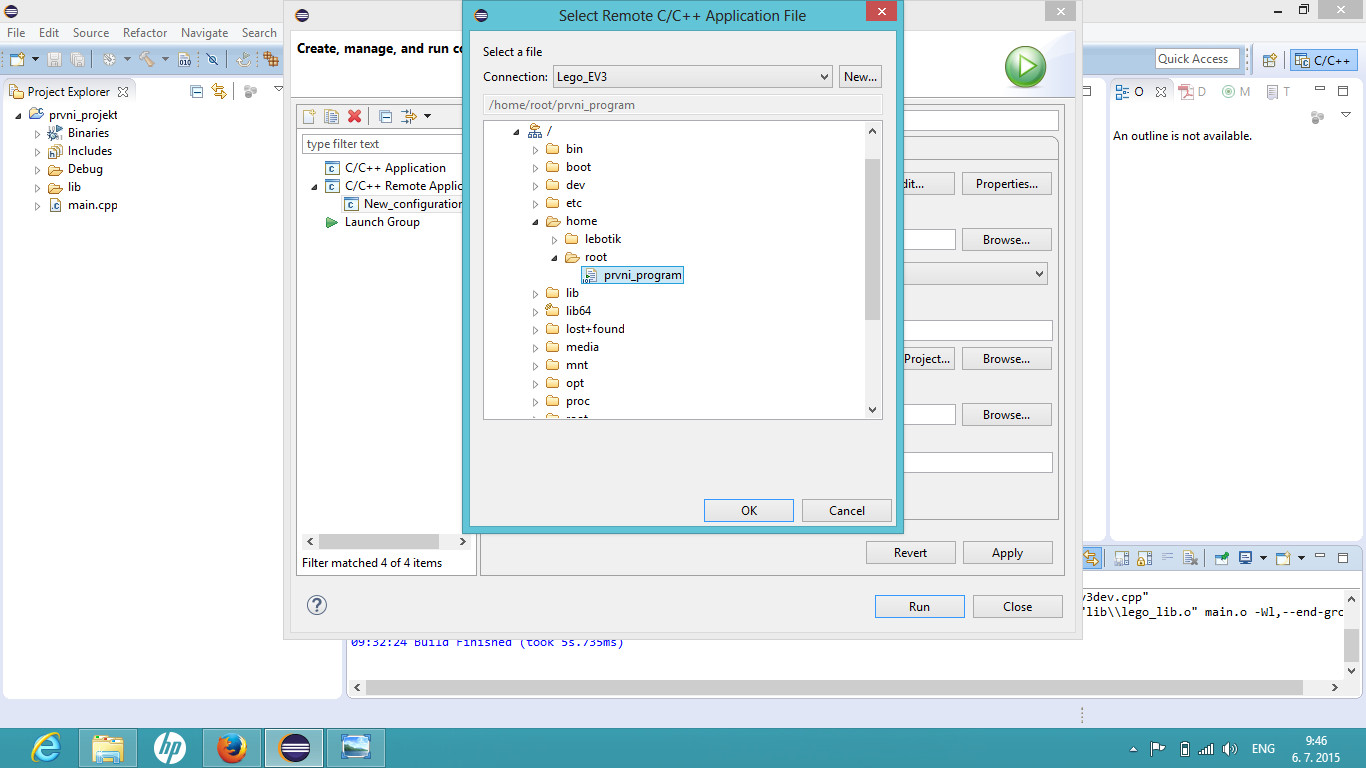Expand the lebotik folder

(x=555, y=240)
